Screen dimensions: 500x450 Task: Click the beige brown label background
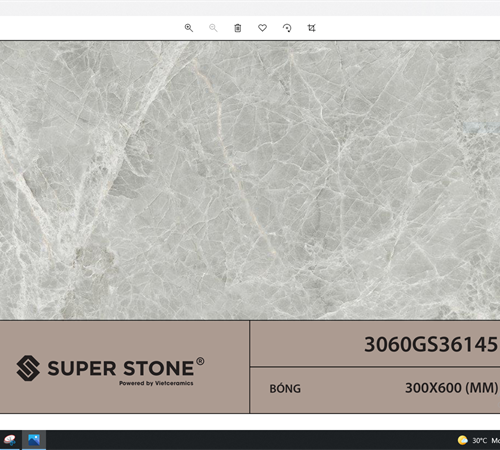tap(125, 367)
